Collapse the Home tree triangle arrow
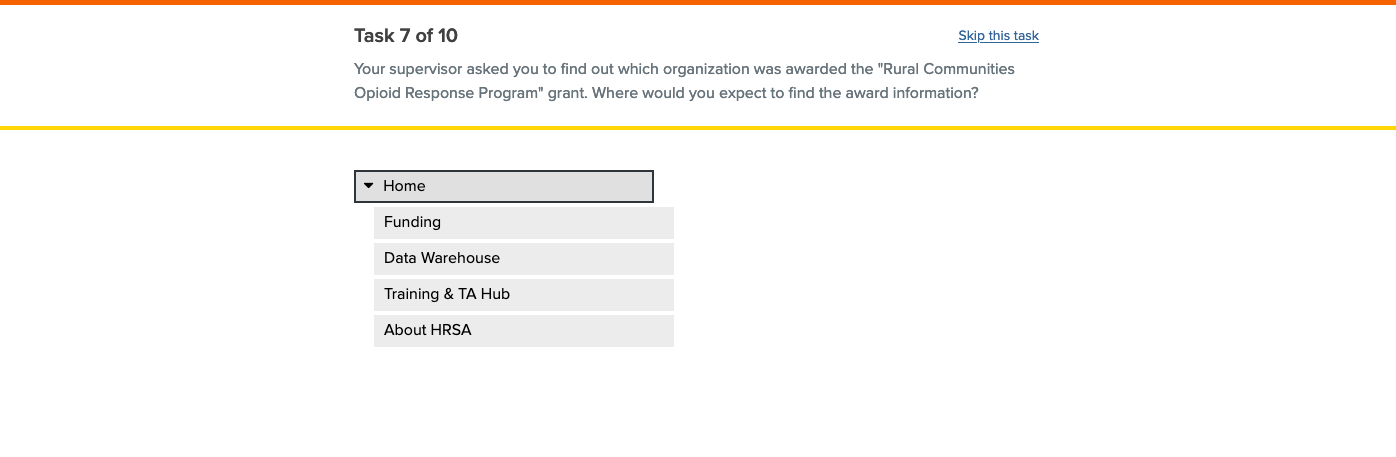The image size is (1396, 457). click(368, 186)
